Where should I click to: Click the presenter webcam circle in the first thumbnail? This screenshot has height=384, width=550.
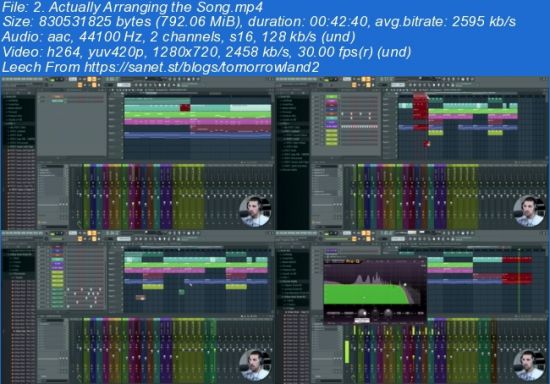coord(255,211)
